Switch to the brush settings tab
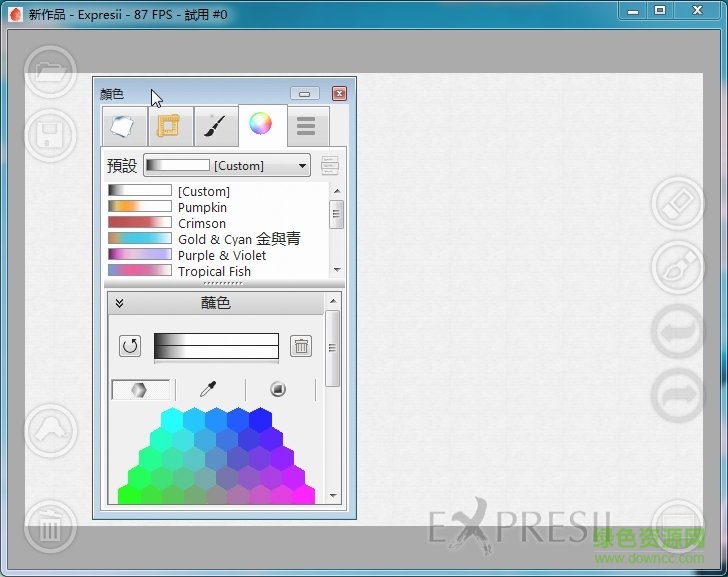Screen dimensions: 728x577 [215, 126]
